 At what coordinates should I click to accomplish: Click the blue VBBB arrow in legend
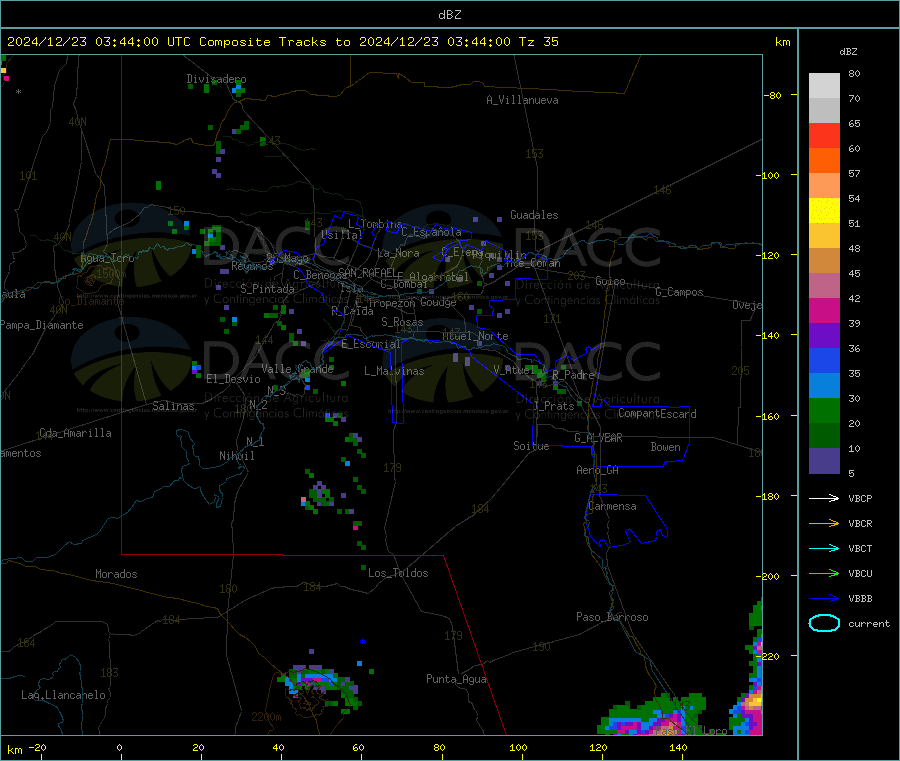[824, 598]
